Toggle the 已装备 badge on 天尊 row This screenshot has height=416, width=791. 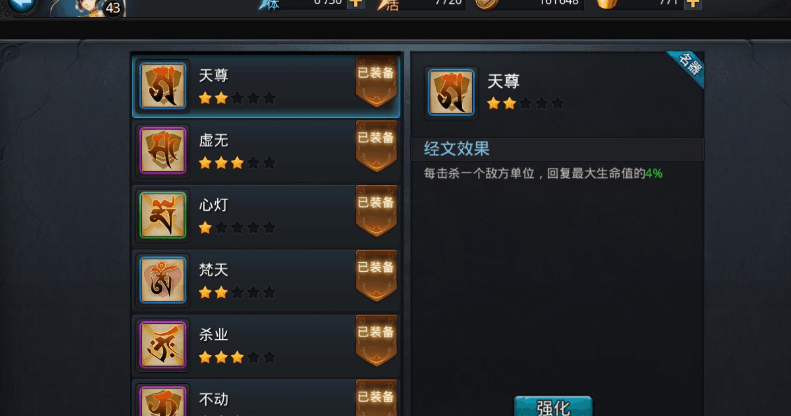pos(376,81)
